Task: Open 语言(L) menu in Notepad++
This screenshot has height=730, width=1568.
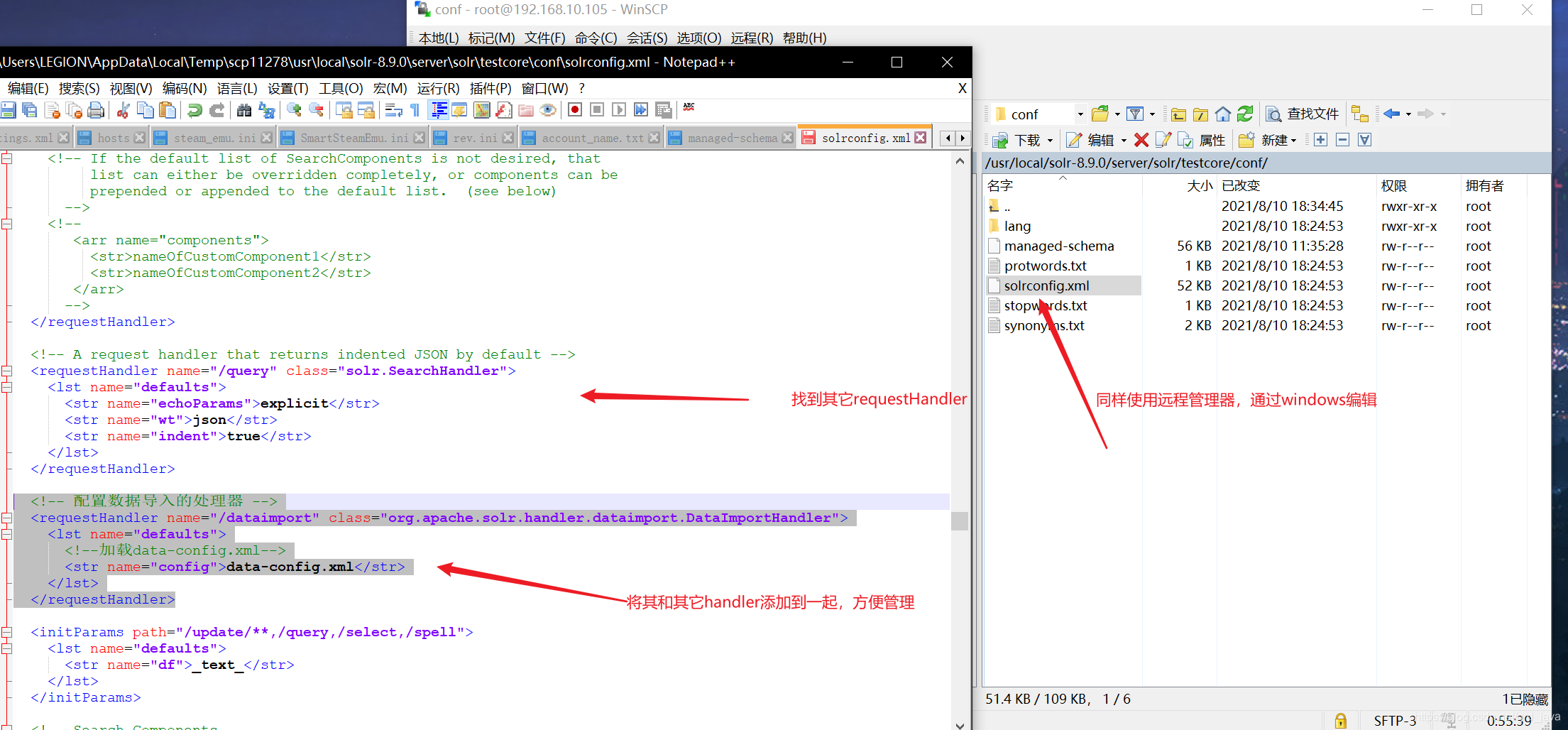Action: [x=237, y=88]
